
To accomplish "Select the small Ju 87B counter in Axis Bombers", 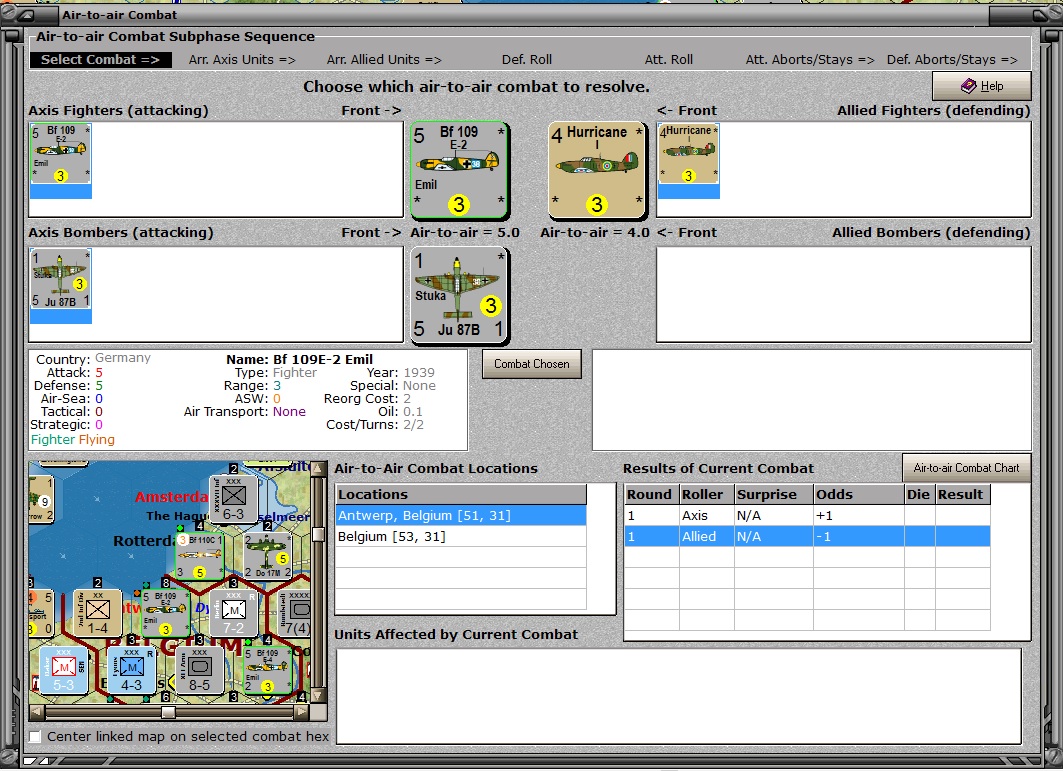I will [x=60, y=279].
